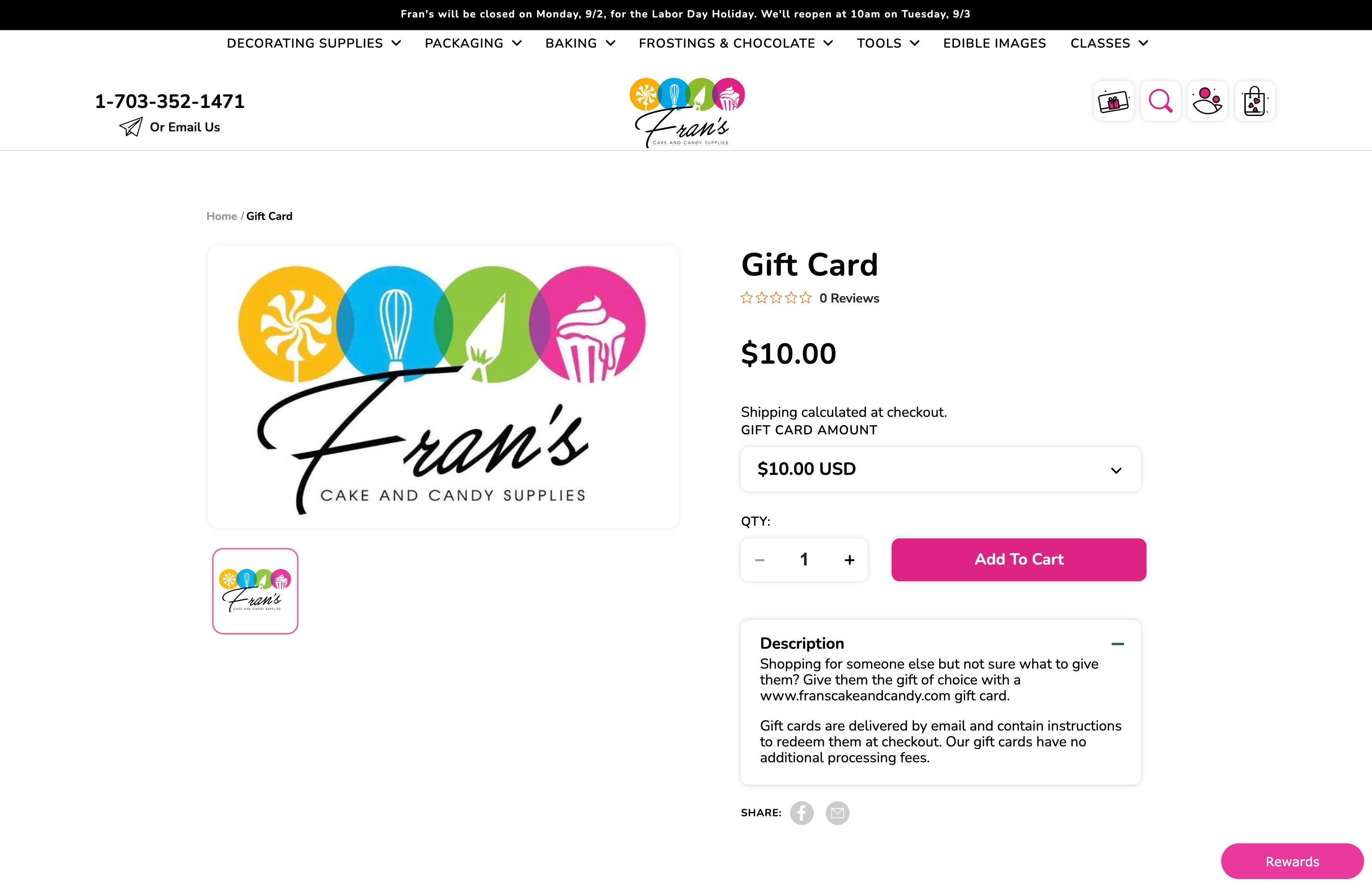1372x887 pixels.
Task: Open the gift card header icon
Action: [x=1114, y=101]
